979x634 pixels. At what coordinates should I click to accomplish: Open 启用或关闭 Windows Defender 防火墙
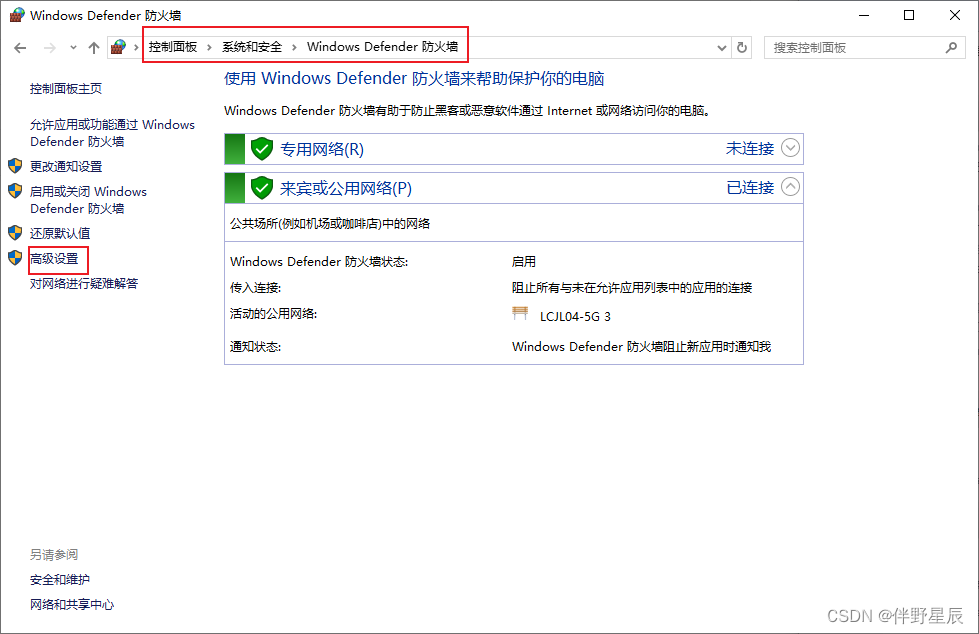pyautogui.click(x=88, y=200)
